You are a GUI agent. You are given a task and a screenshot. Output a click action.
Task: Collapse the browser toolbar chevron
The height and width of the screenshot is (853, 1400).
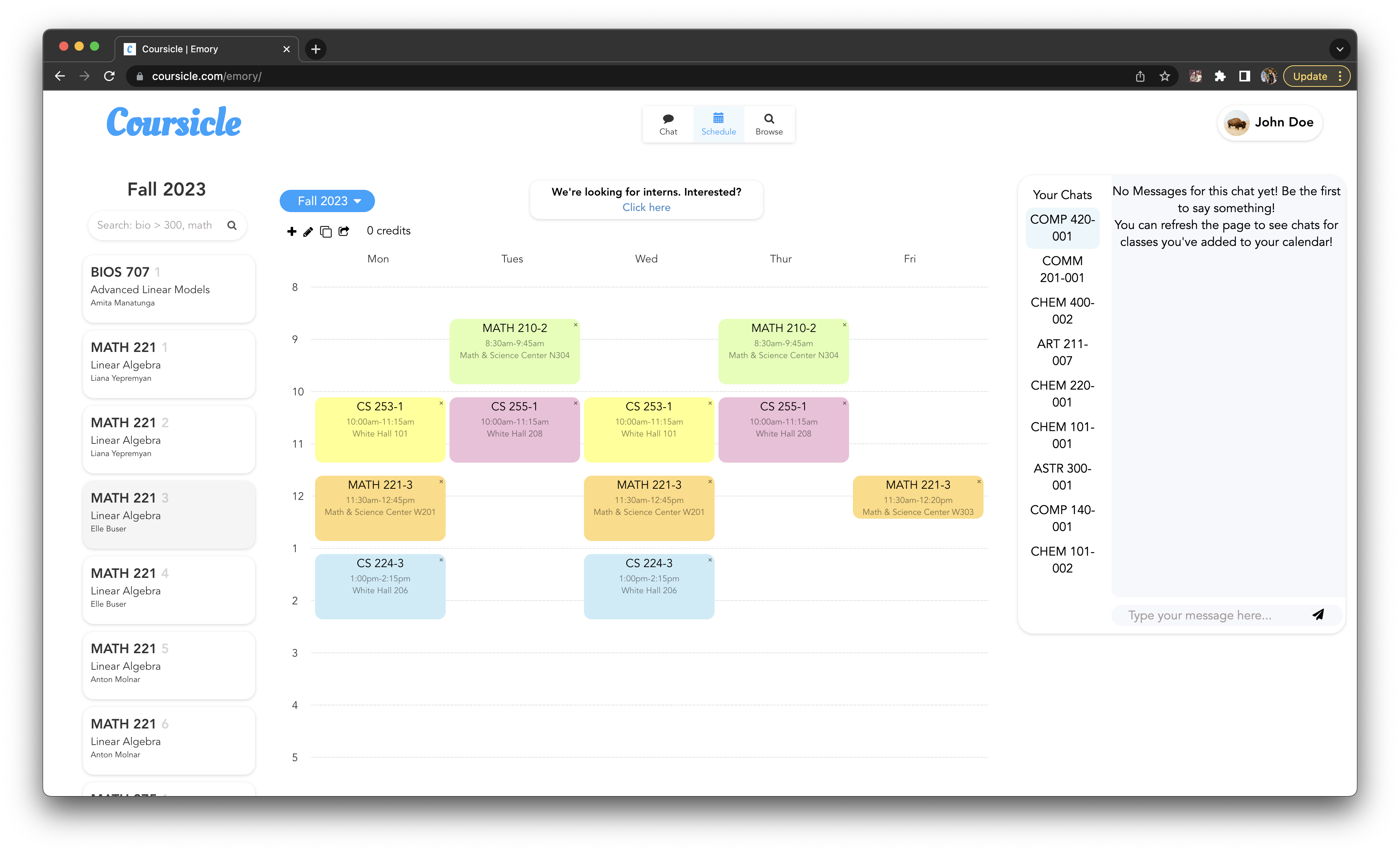[1340, 49]
